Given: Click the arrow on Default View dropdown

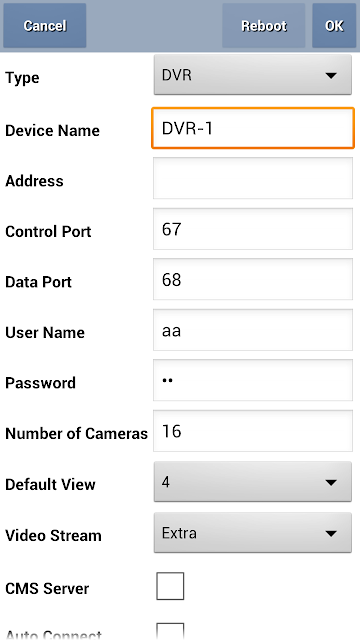Looking at the screenshot, I should (331, 483).
